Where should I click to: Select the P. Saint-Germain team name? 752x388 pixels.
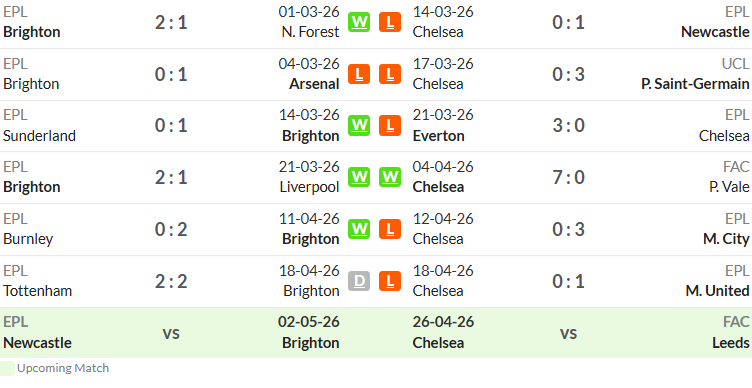pyautogui.click(x=695, y=84)
